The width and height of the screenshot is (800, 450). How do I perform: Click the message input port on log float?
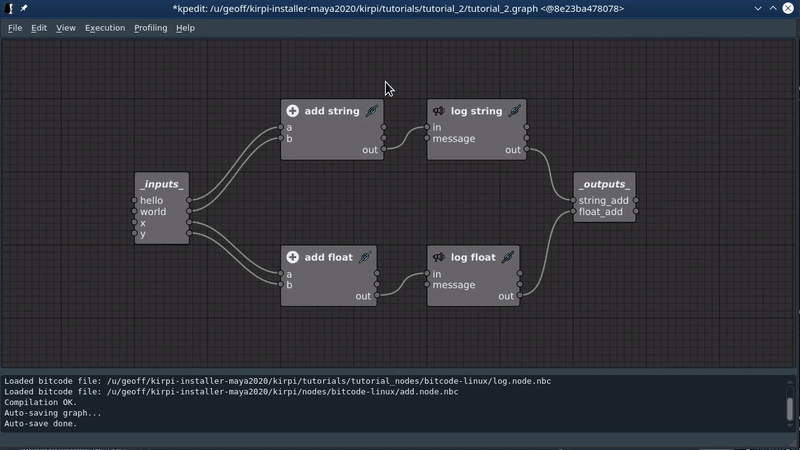(427, 285)
